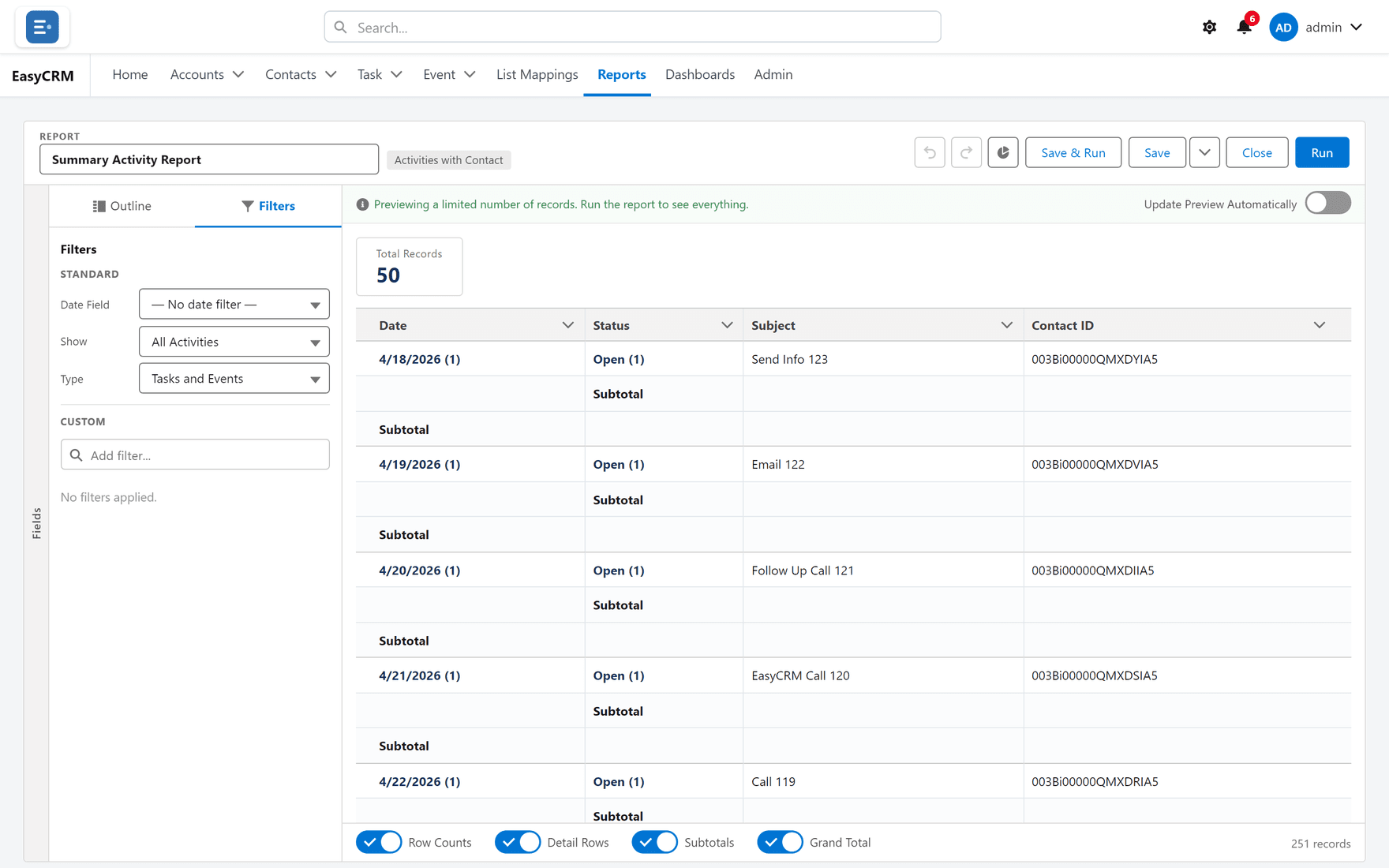The width and height of the screenshot is (1389, 868).
Task: Click the Save & Run button
Action: [x=1073, y=152]
